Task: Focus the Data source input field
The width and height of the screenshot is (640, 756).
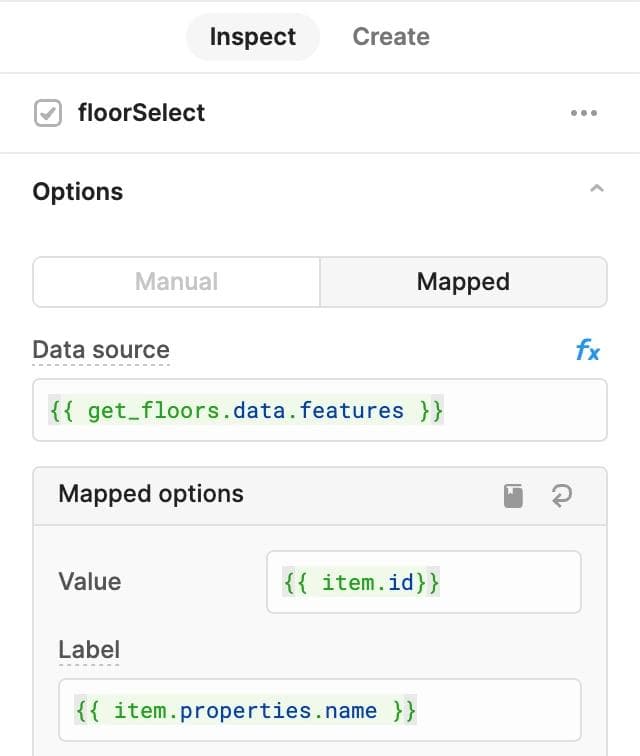Action: click(x=320, y=410)
